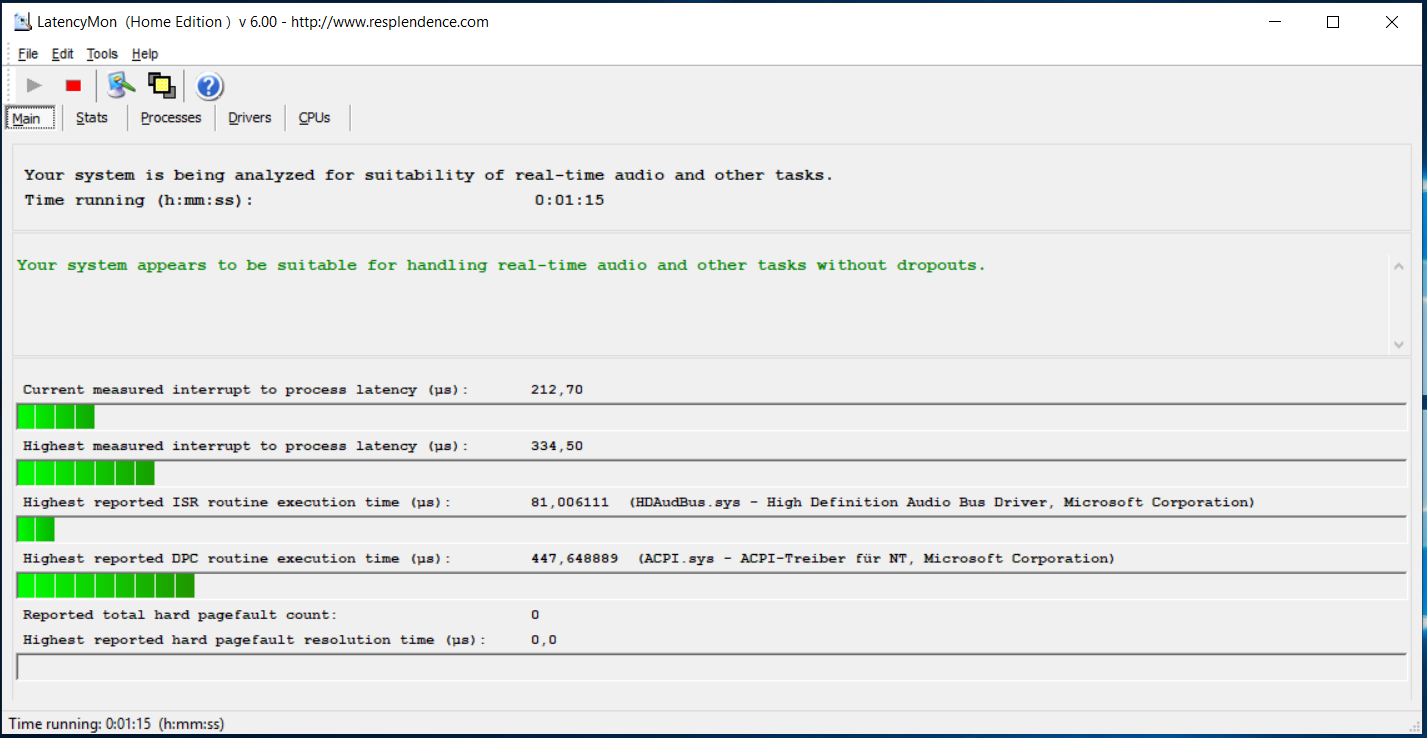Select the Main tab
This screenshot has width=1427, height=738.
[27, 118]
